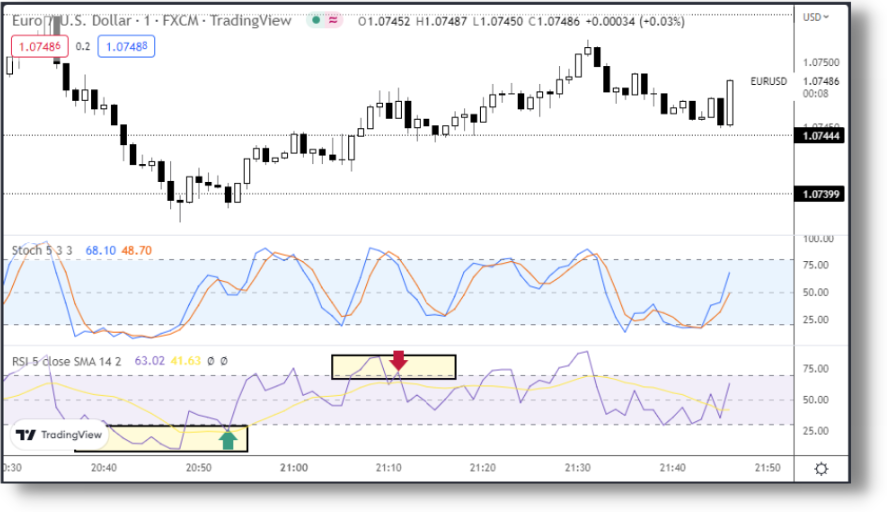Click the TradingView logo badge
This screenshot has height=512, width=887.
coord(59,434)
